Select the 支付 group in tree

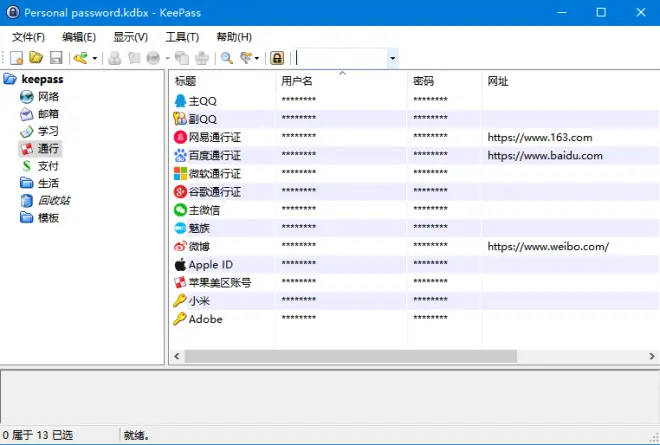click(x=48, y=166)
